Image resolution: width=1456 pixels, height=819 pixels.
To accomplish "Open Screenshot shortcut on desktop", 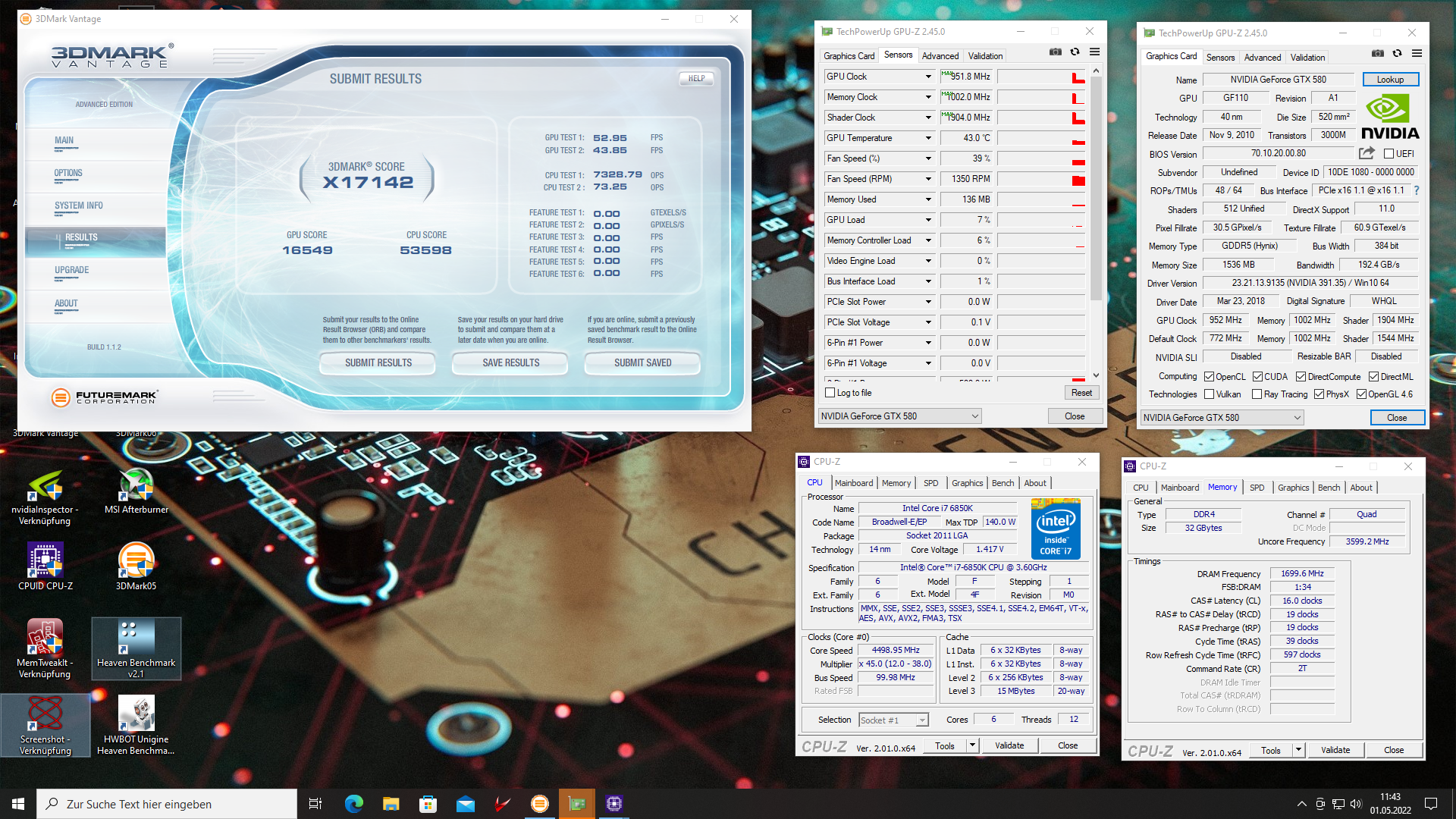I will (x=45, y=726).
